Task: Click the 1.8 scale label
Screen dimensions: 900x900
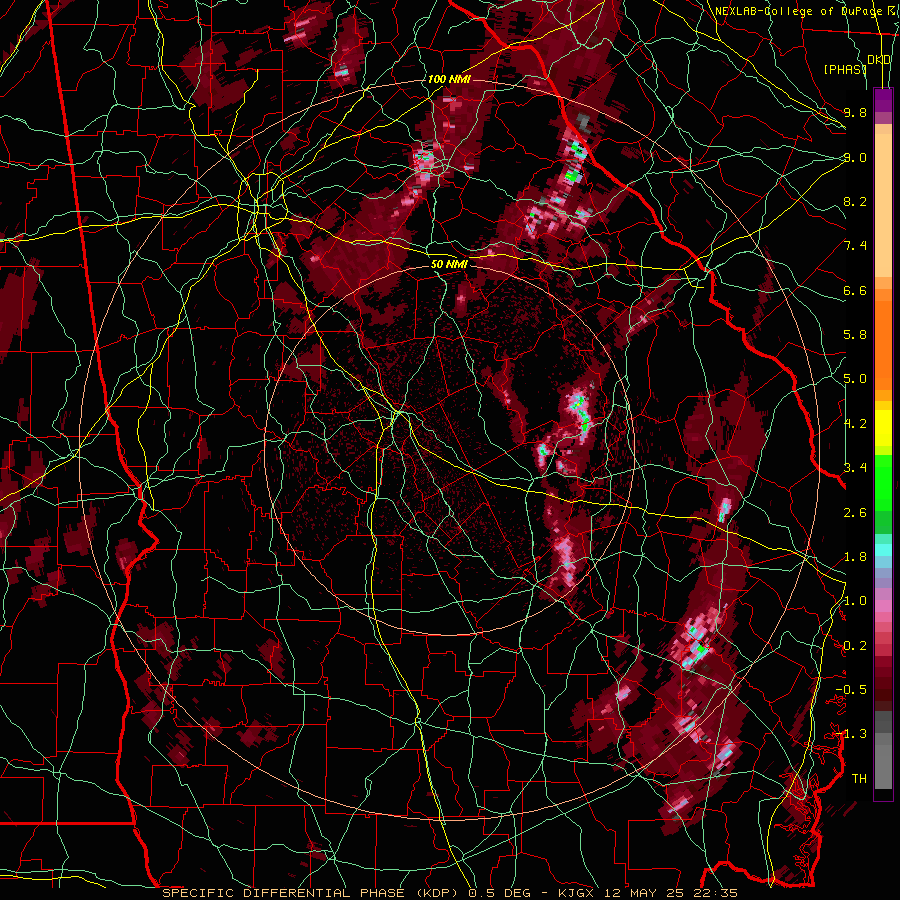Action: [855, 557]
